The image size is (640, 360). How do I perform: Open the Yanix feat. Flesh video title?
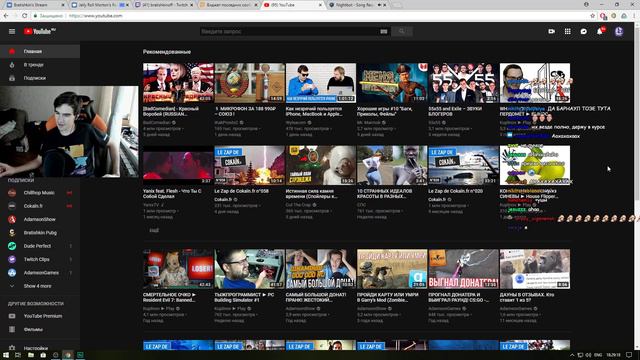point(172,193)
